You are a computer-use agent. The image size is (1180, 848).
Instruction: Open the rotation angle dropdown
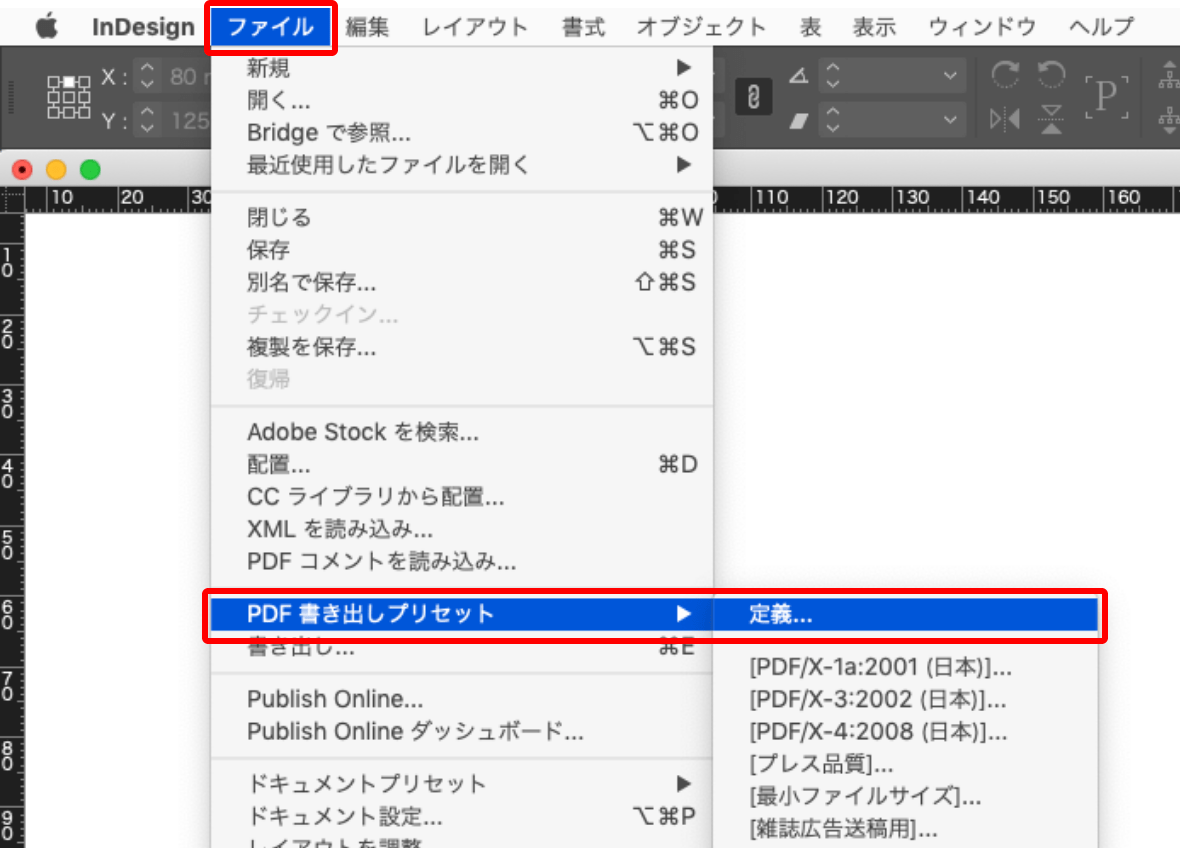point(950,75)
